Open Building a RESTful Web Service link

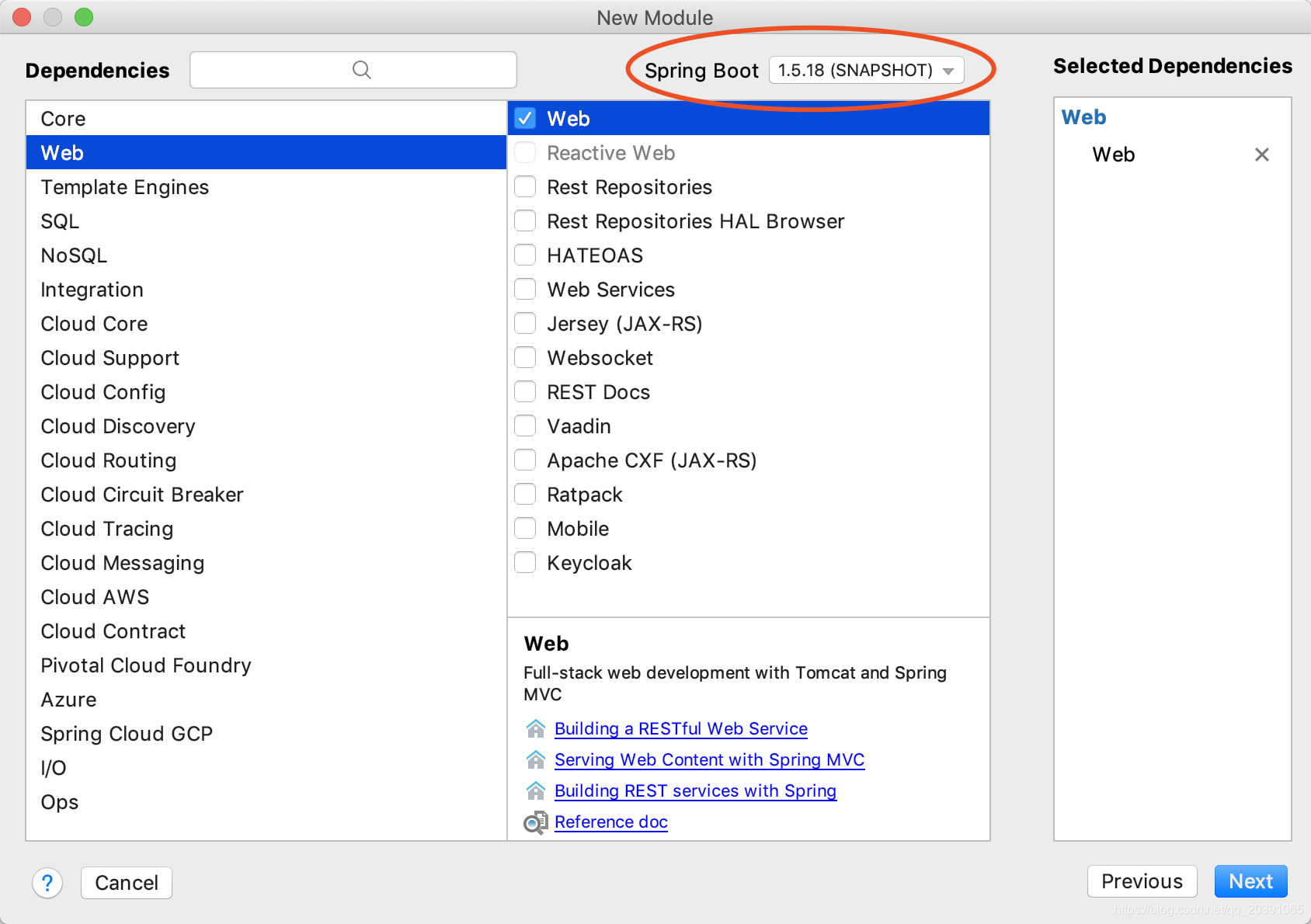[681, 728]
